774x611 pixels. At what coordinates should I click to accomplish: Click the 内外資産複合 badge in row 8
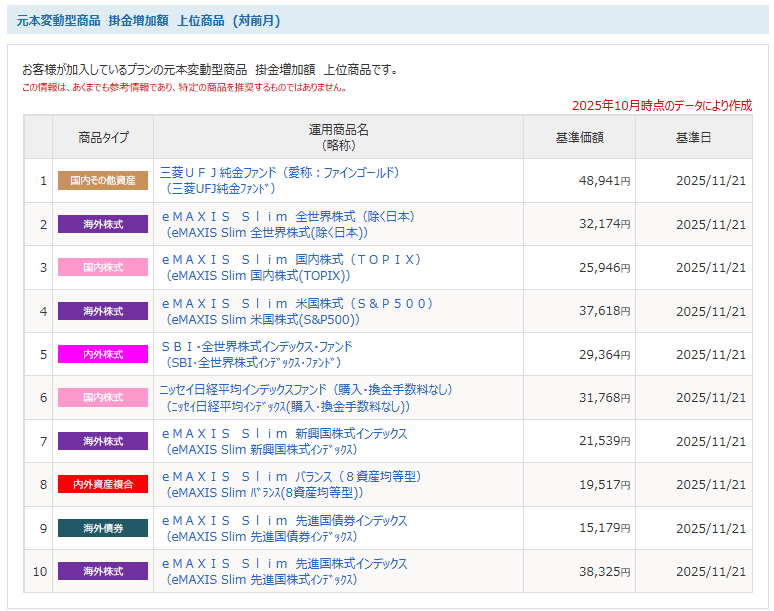click(x=103, y=484)
